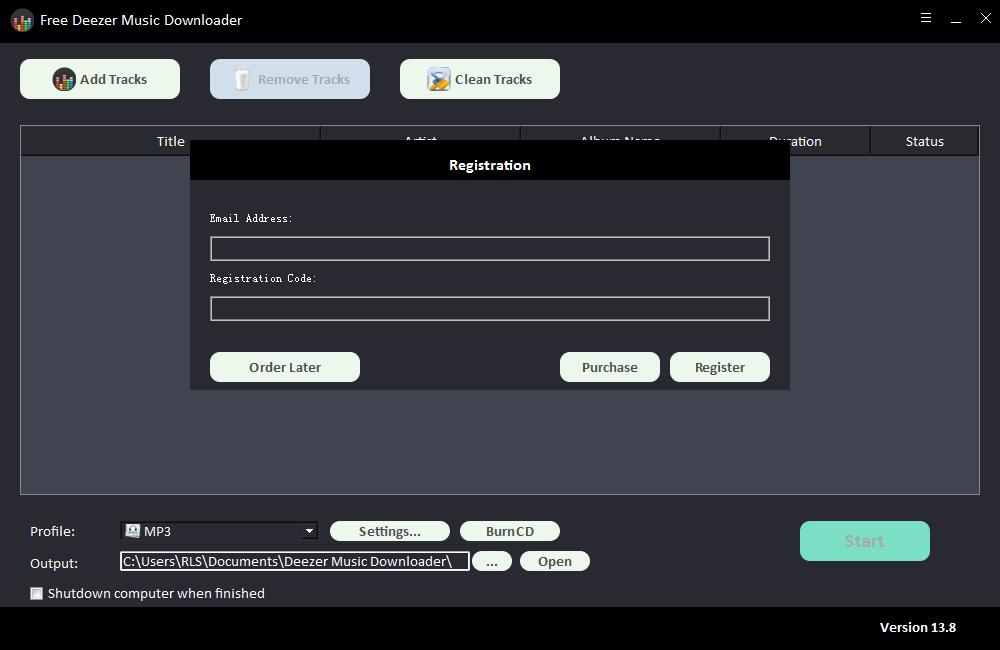Sort tracks by Title column header
Screen dimensions: 1000x650
[170, 141]
